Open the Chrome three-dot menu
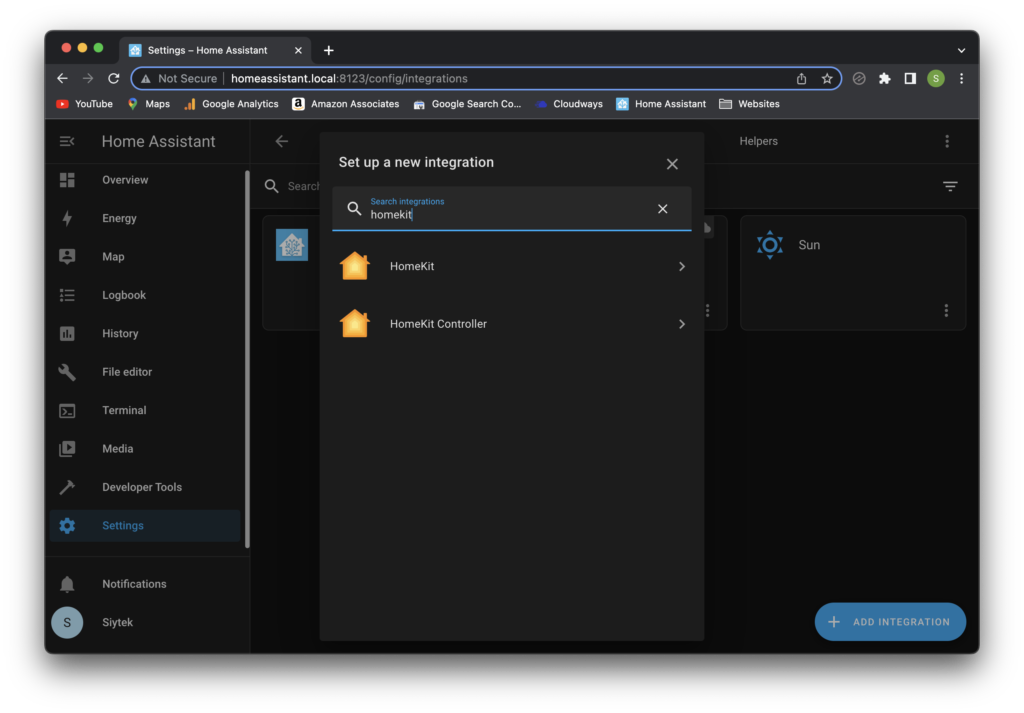 click(x=961, y=78)
